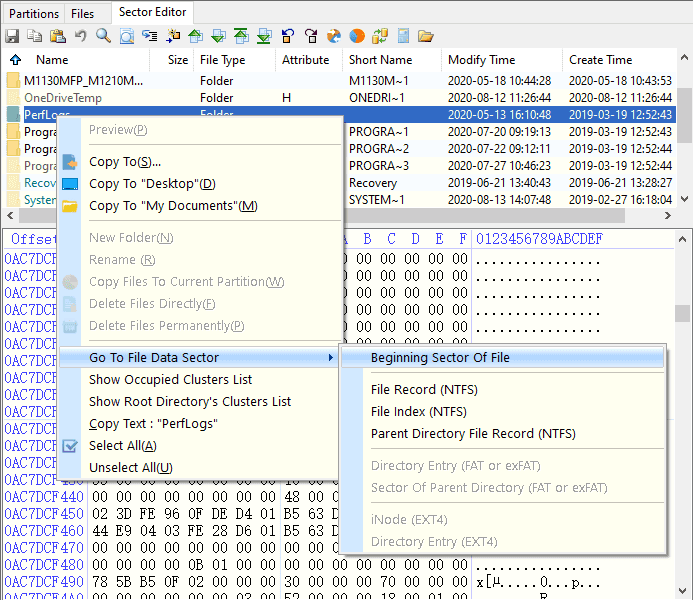Open the Files tab
The image size is (693, 600).
[83, 14]
